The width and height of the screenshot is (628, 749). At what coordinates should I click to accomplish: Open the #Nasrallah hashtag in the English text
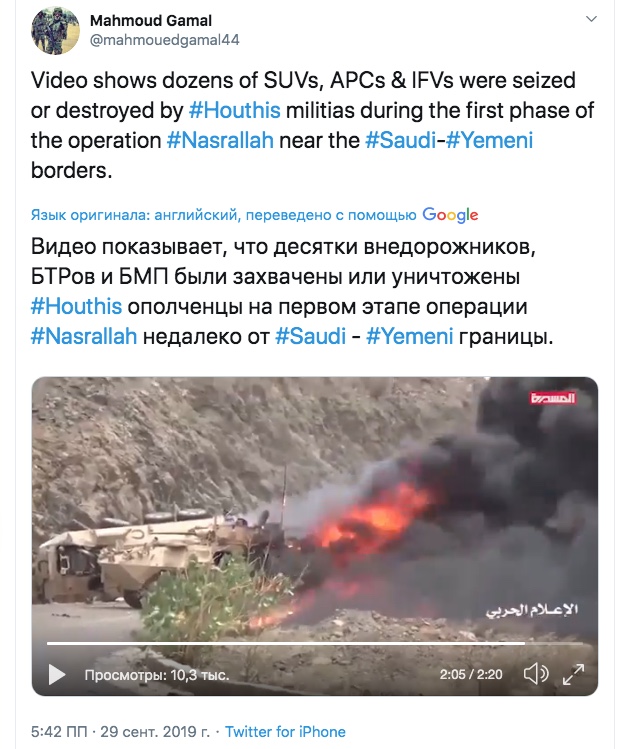[x=220, y=140]
